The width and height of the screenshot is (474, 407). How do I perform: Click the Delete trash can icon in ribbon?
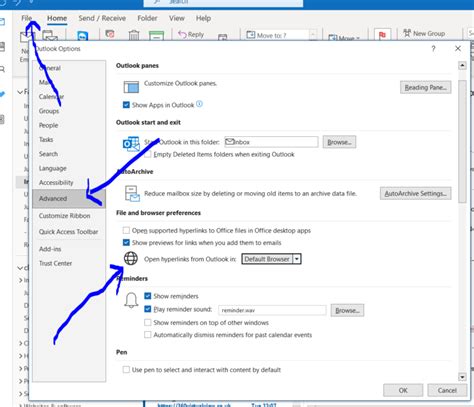[x=134, y=35]
